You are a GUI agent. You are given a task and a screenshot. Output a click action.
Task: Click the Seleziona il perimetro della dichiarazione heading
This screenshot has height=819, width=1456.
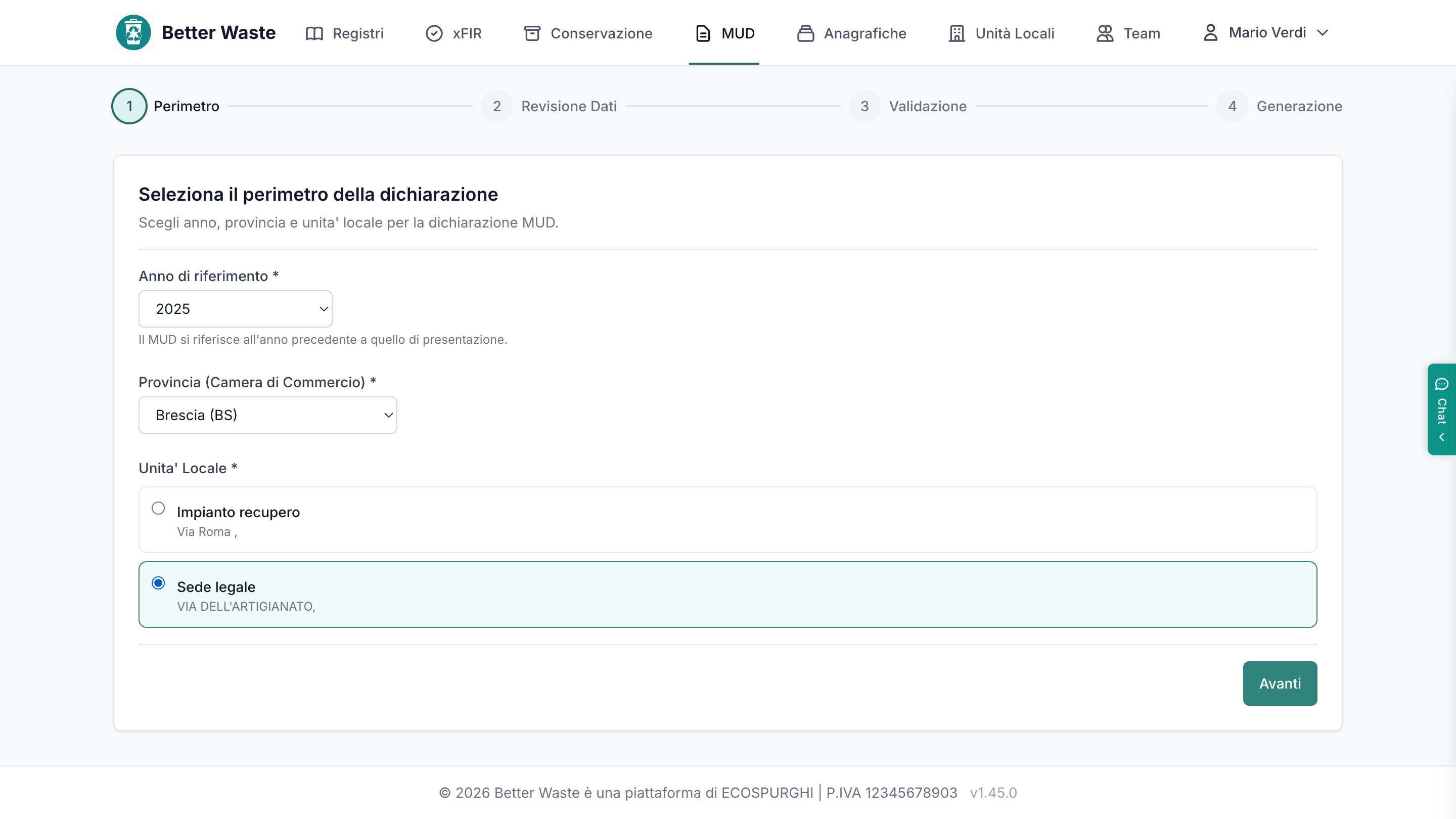pyautogui.click(x=318, y=195)
